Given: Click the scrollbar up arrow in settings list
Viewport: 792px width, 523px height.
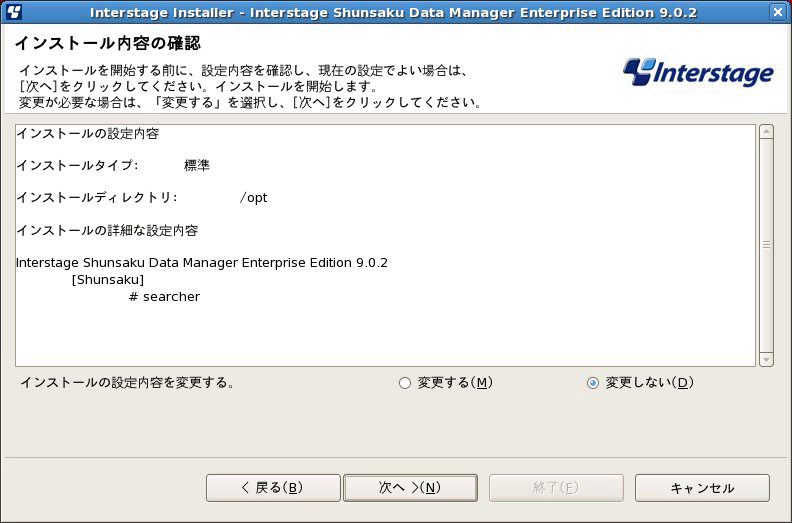Looking at the screenshot, I should [766, 132].
